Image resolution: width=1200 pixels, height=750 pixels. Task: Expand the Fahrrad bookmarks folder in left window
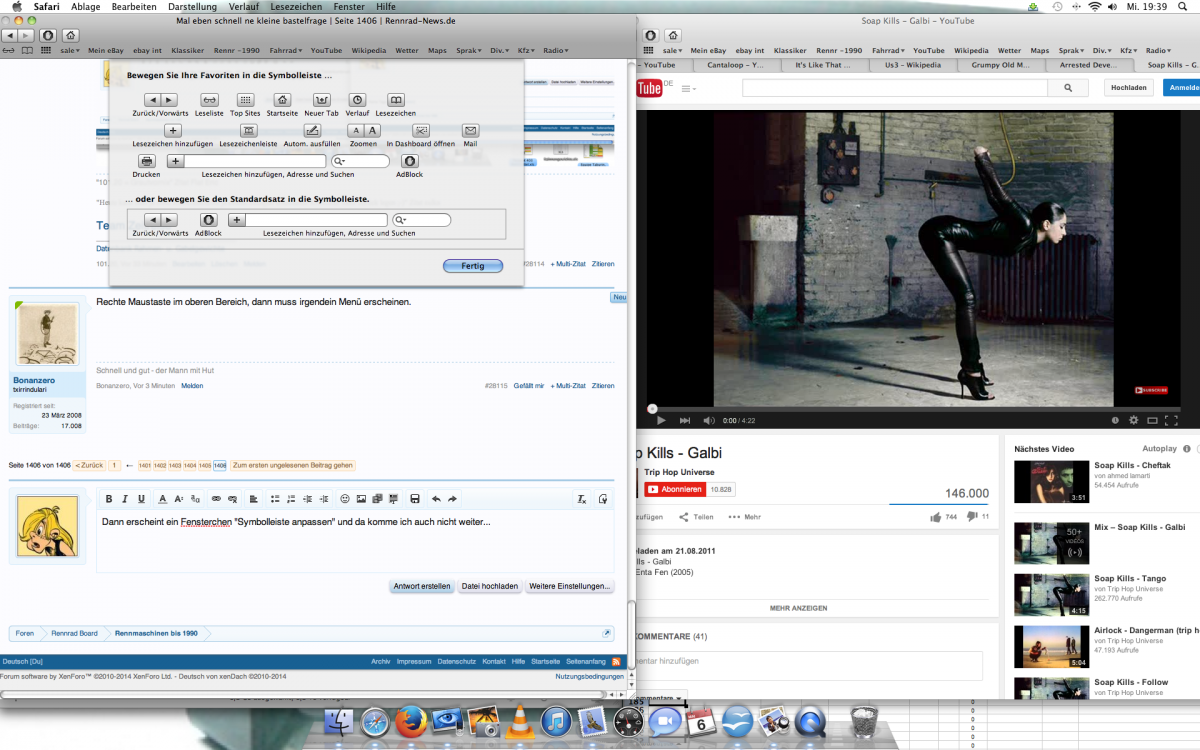pos(285,50)
